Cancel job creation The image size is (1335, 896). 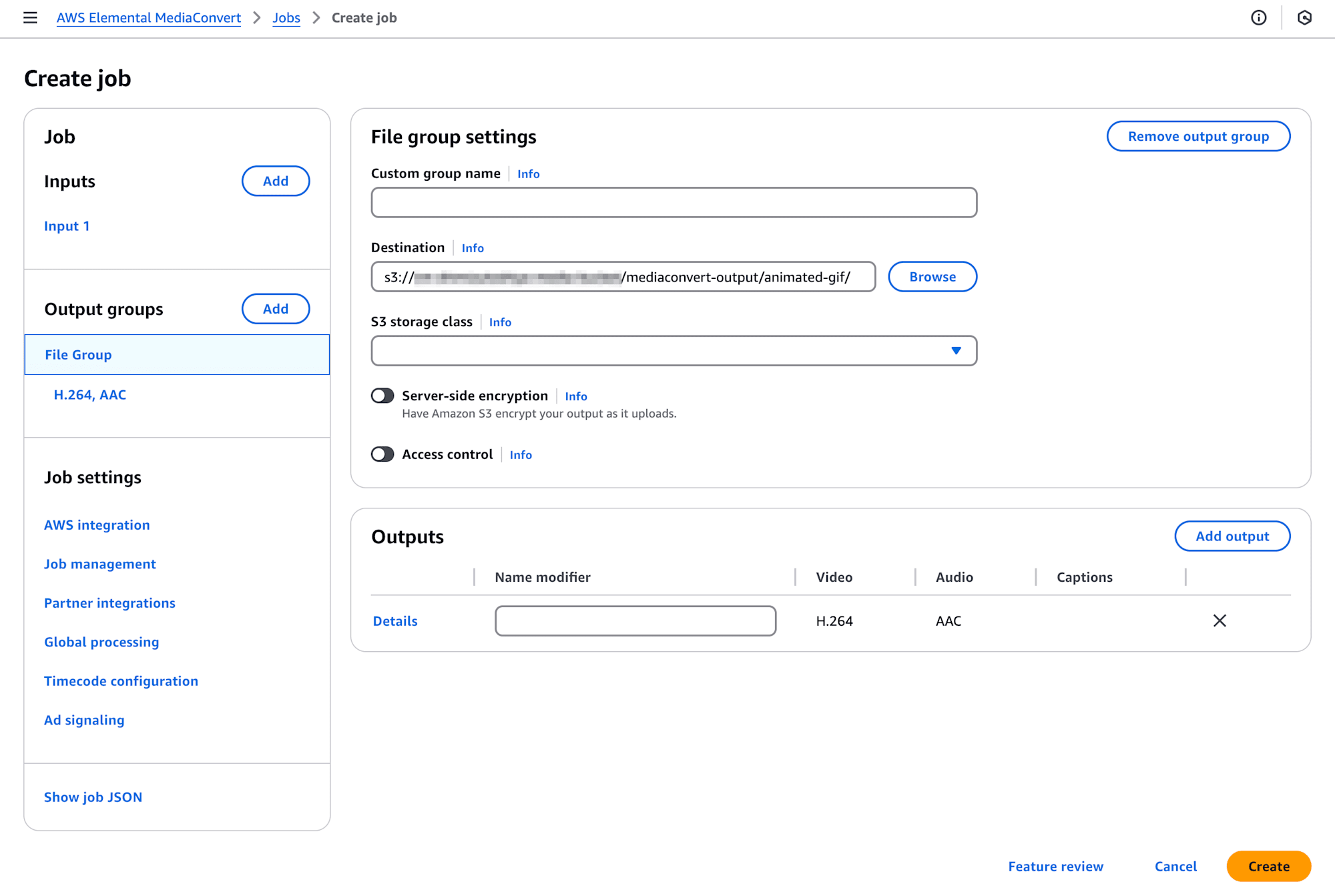pos(1175,867)
